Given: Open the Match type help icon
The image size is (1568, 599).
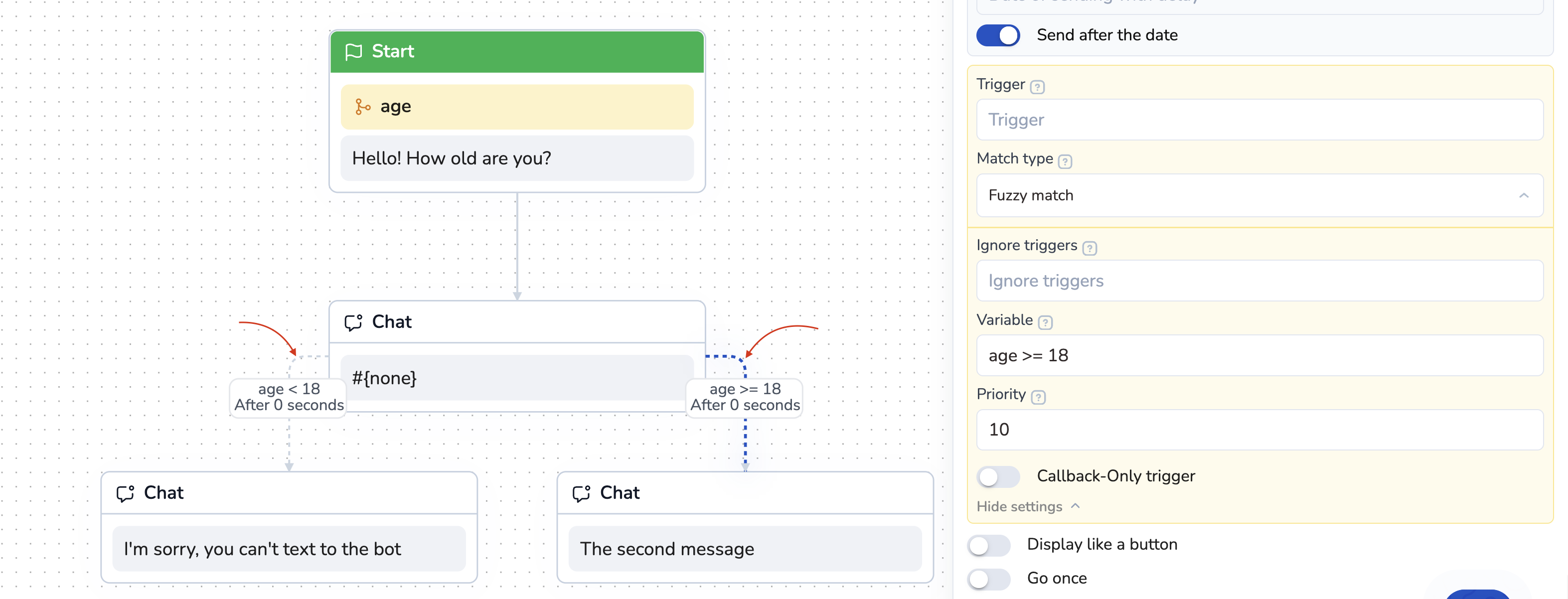Looking at the screenshot, I should pos(1065,161).
